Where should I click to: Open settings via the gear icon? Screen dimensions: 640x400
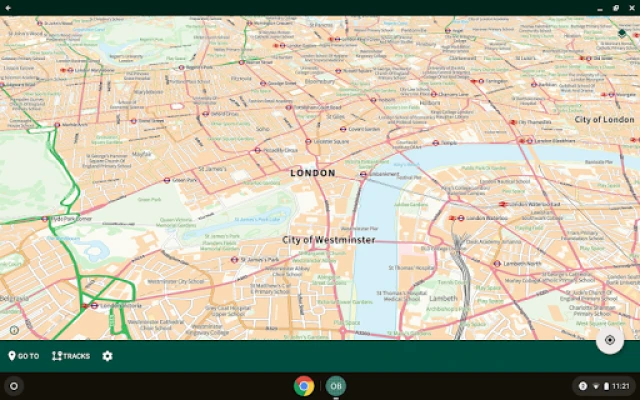pyautogui.click(x=107, y=356)
